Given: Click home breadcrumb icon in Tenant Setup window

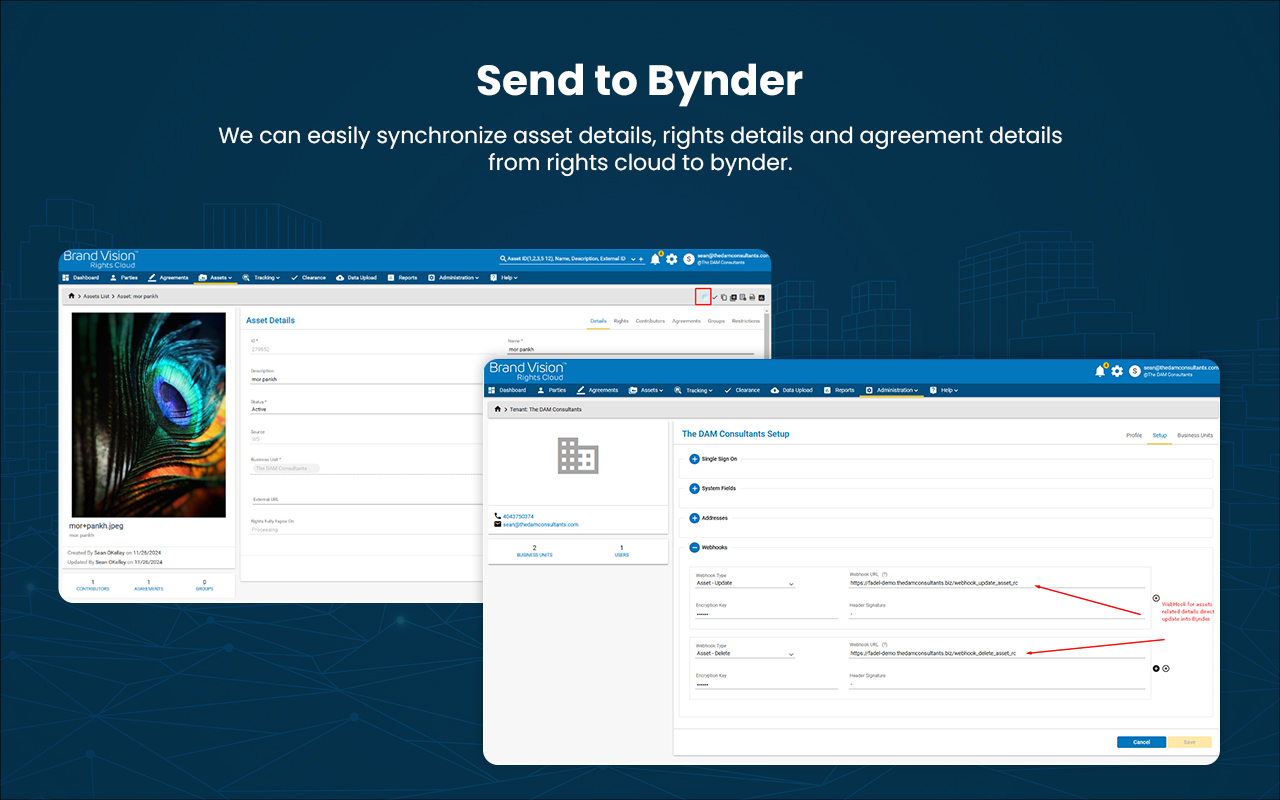Looking at the screenshot, I should 498,409.
